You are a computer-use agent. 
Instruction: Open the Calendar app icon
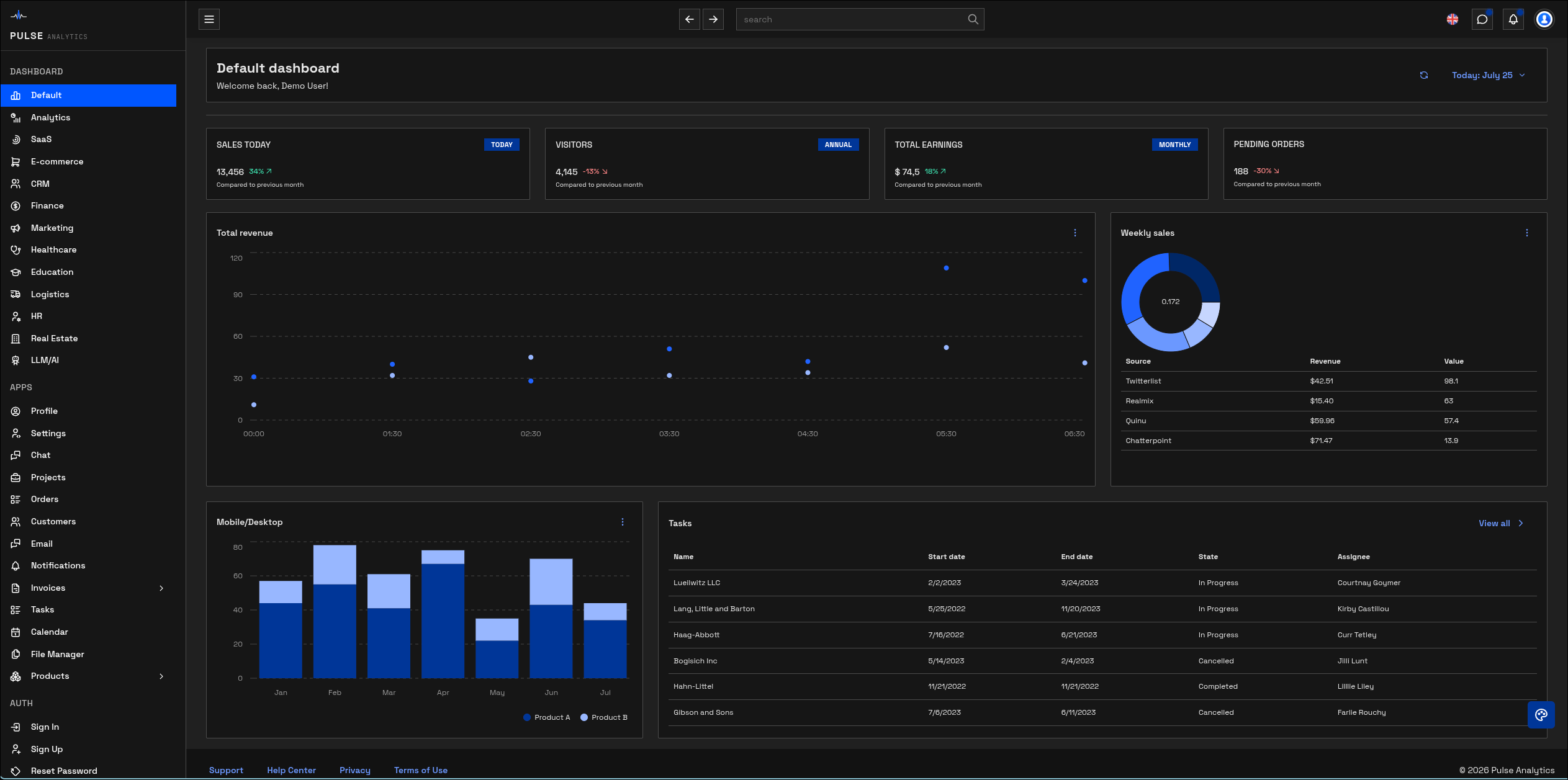16,632
